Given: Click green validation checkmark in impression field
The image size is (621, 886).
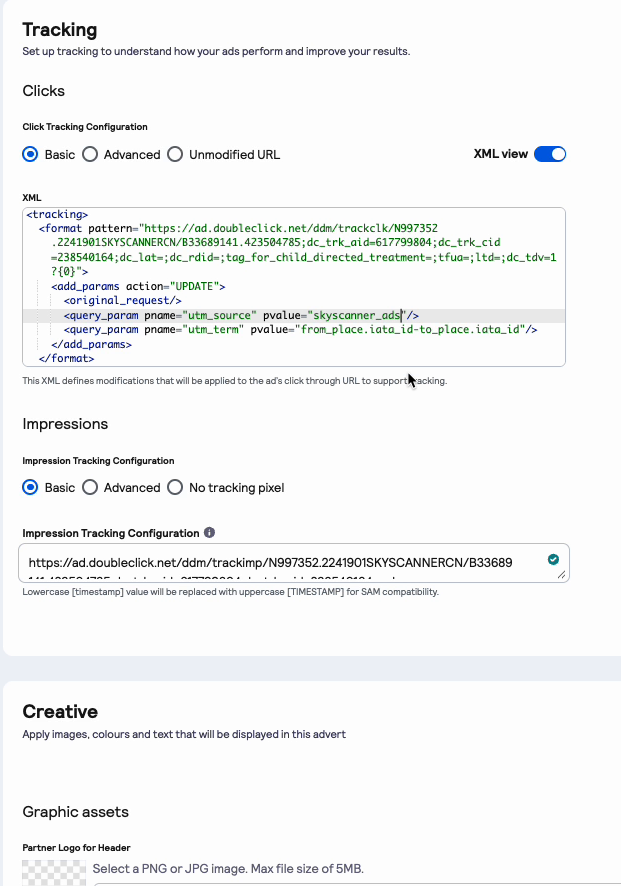Looking at the screenshot, I should coord(553,559).
